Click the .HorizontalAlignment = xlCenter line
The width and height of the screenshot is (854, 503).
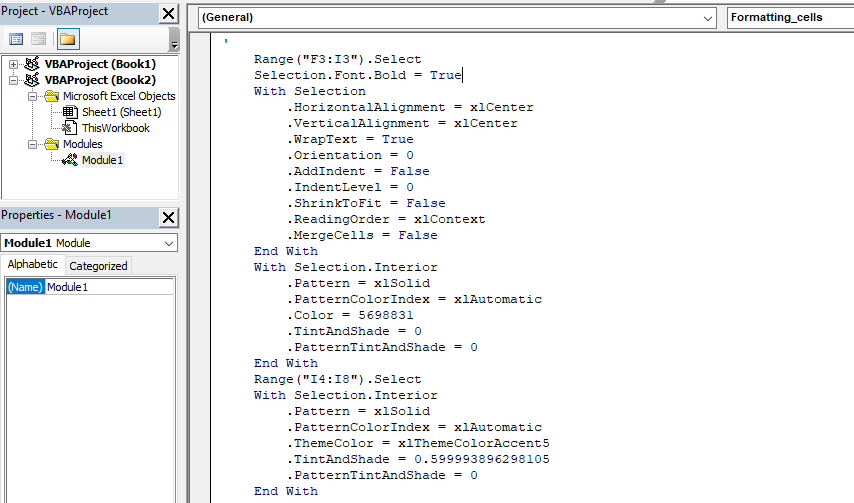(x=410, y=107)
